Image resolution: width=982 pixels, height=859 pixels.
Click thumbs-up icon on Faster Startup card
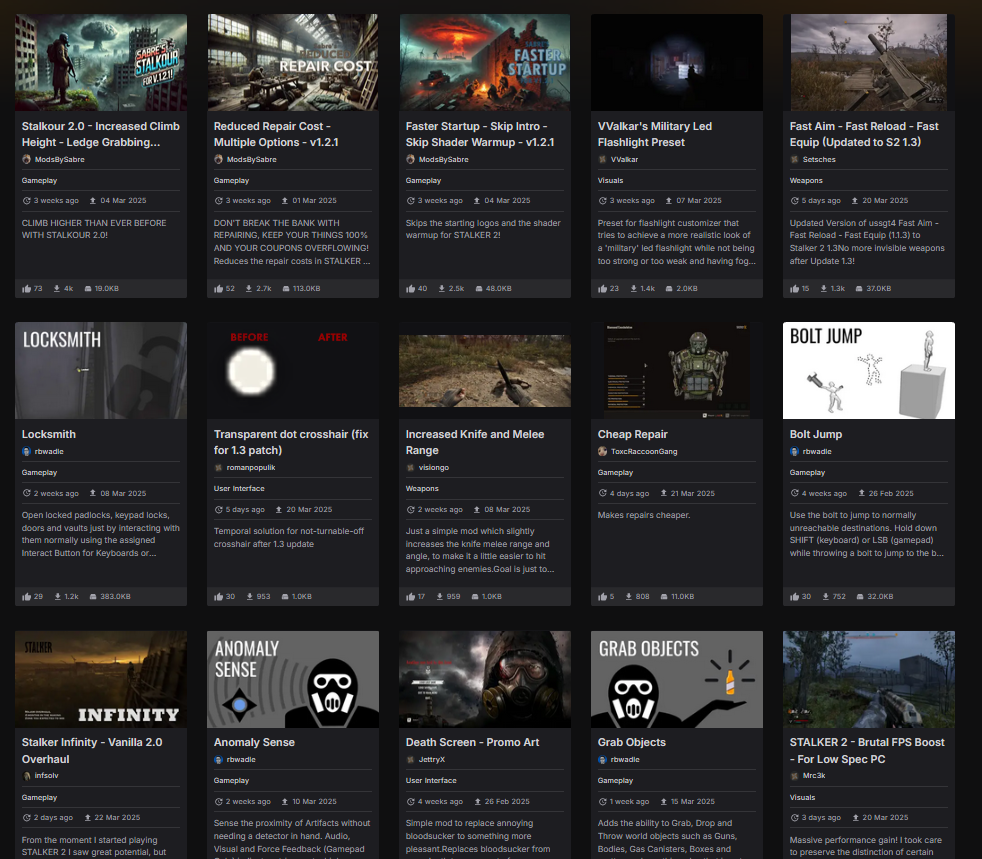tap(410, 289)
